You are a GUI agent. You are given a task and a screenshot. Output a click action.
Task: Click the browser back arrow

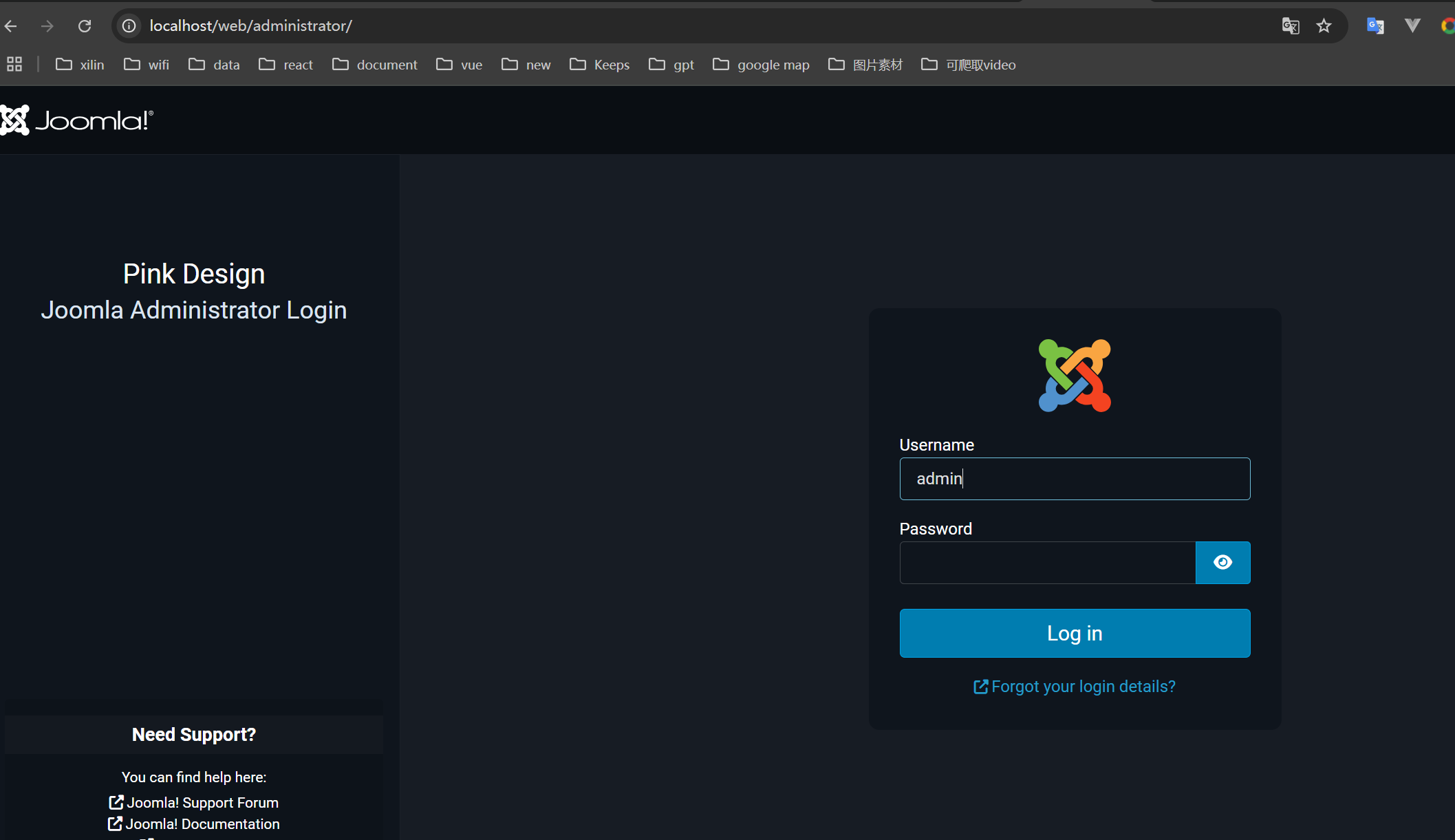11,26
